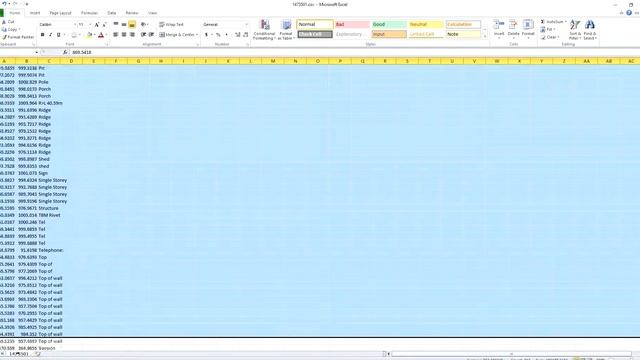Decrease the font size with the small A
The height and width of the screenshot is (360, 640).
[x=104, y=25]
